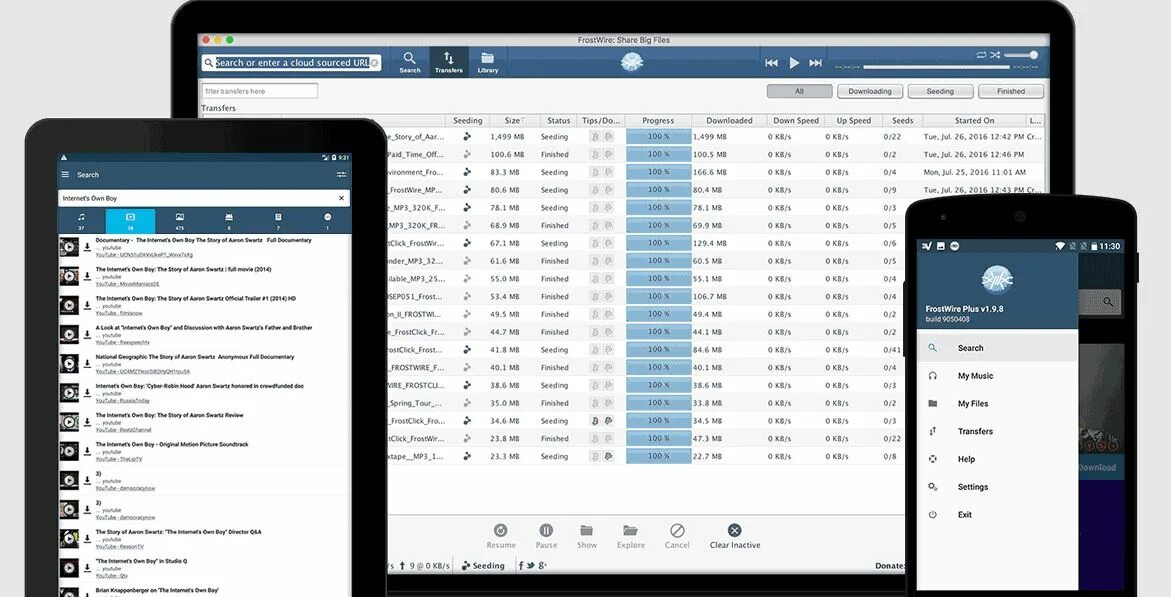Open tablet hamburger menu
Screen dimensions: 1171x597
(65, 175)
